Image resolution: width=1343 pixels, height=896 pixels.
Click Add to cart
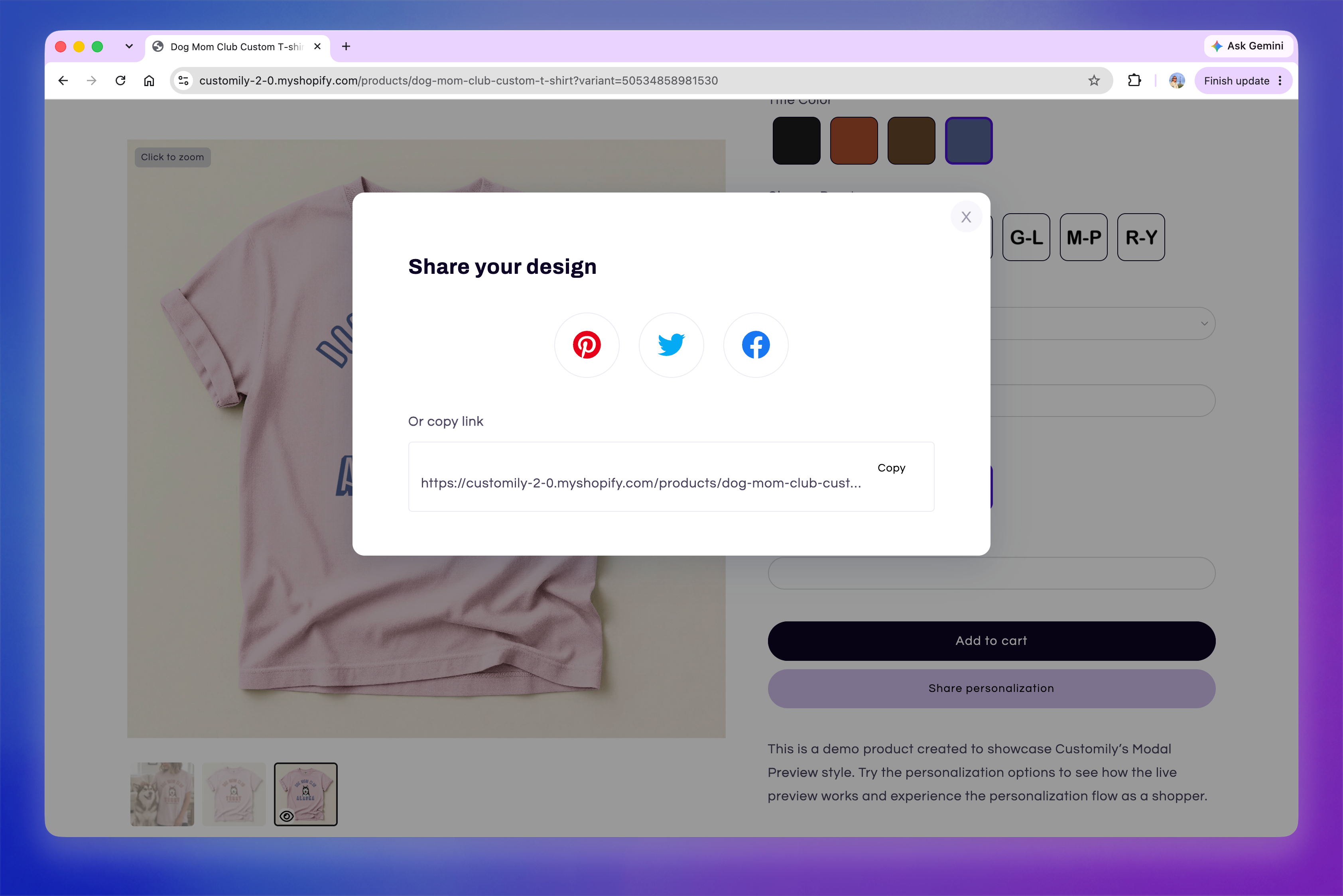click(991, 641)
